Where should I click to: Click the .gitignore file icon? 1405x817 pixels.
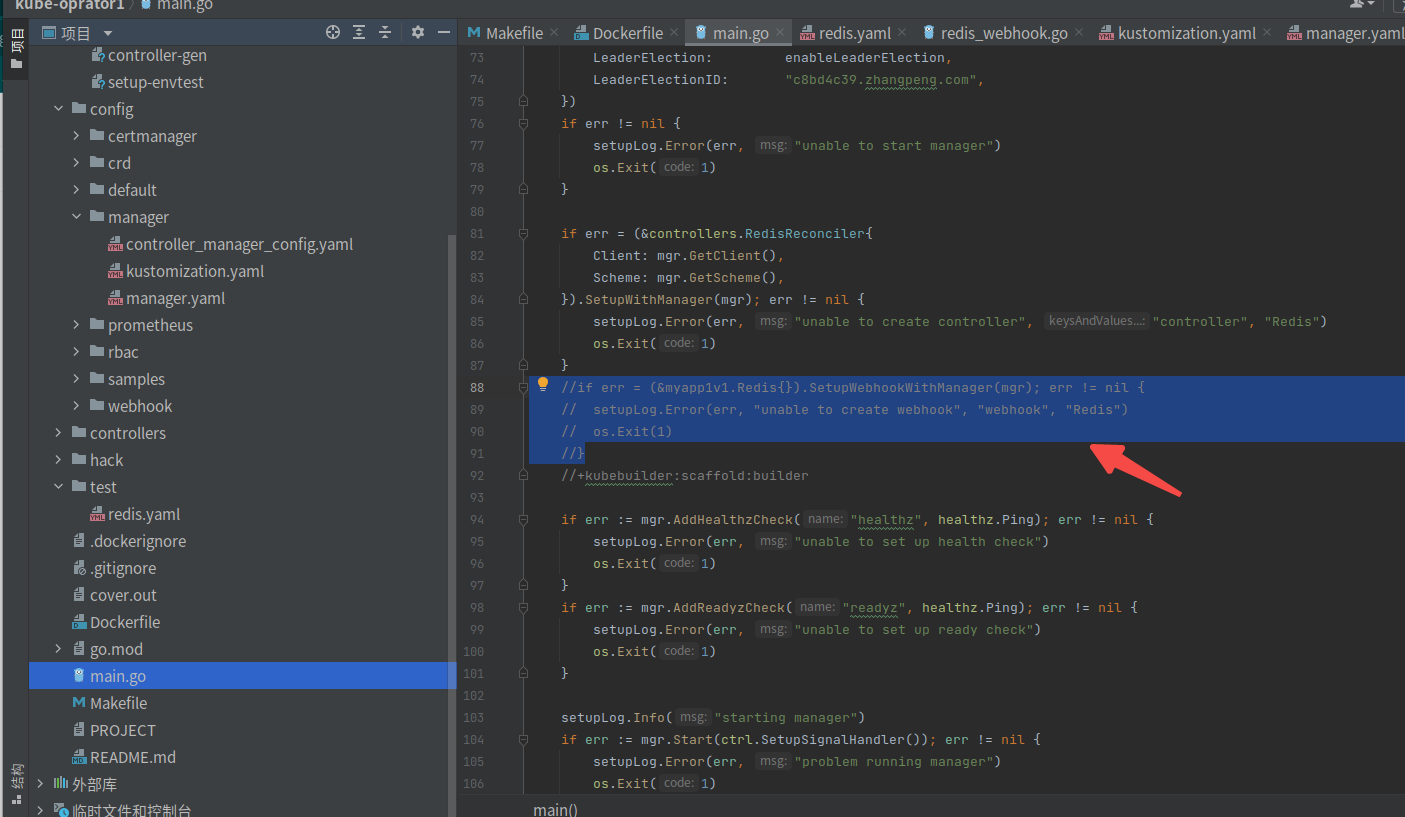[79, 568]
